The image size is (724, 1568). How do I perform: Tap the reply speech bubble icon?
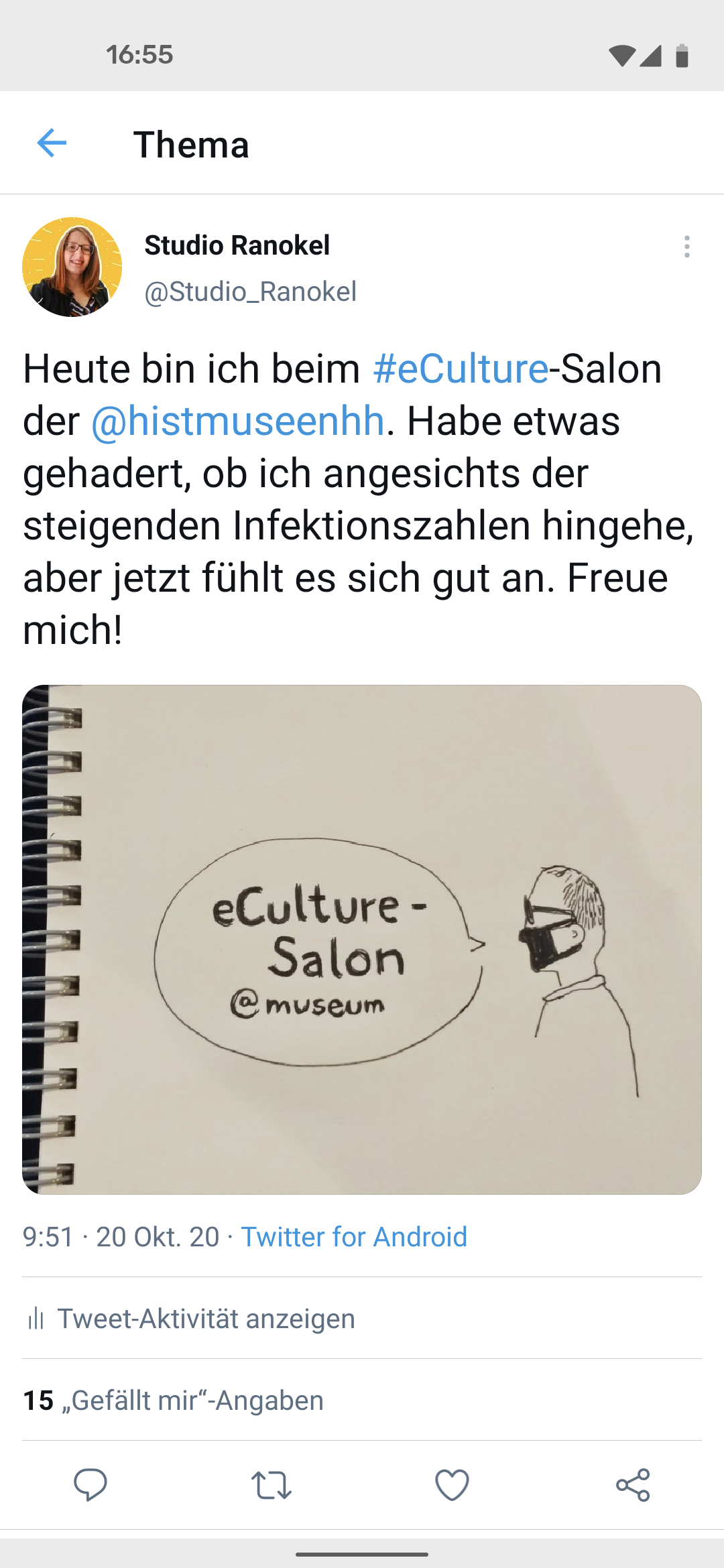pyautogui.click(x=90, y=1484)
